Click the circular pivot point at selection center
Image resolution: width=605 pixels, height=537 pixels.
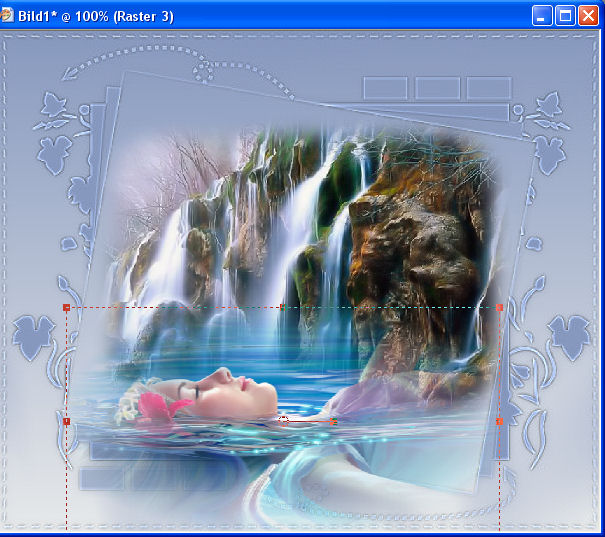click(x=283, y=421)
